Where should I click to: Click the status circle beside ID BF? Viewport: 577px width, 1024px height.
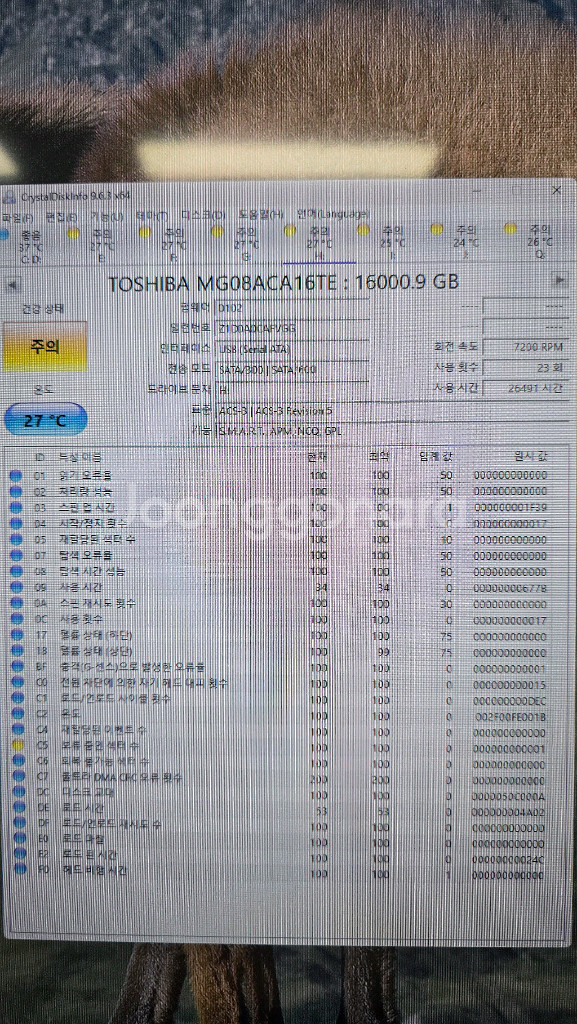click(x=16, y=667)
